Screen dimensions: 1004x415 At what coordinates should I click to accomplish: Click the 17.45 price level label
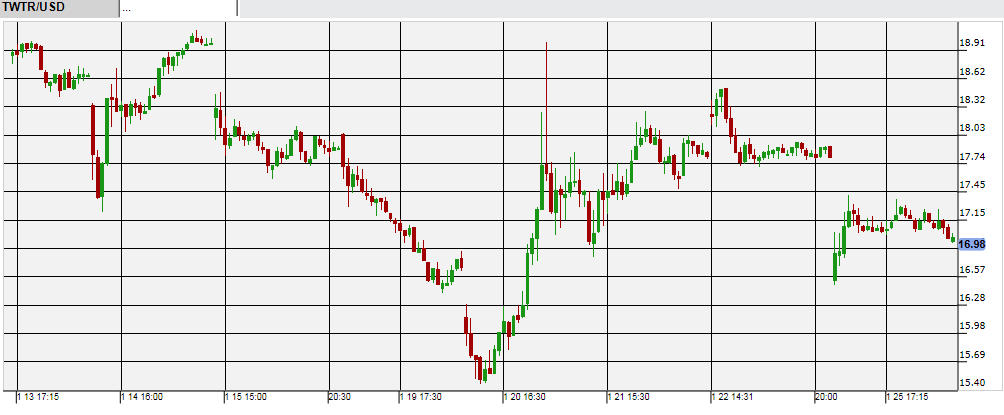[973, 185]
